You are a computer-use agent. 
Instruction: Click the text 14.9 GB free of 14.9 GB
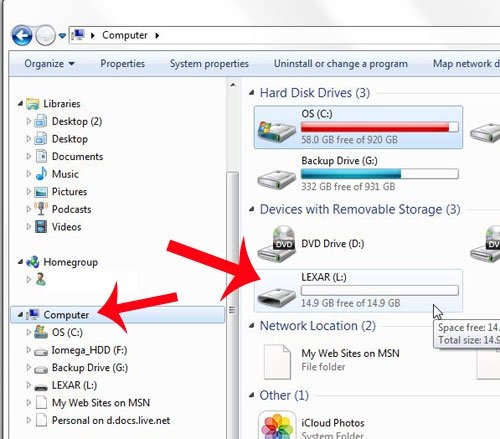(351, 303)
